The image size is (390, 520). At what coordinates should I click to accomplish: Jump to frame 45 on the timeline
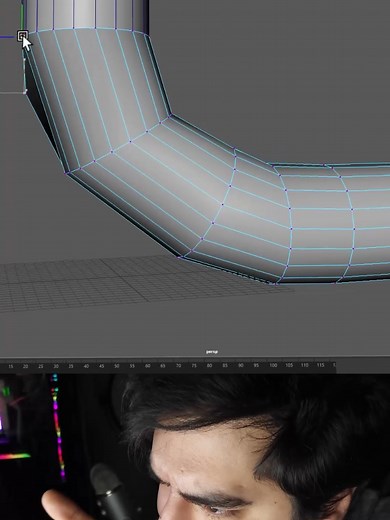pos(102,366)
